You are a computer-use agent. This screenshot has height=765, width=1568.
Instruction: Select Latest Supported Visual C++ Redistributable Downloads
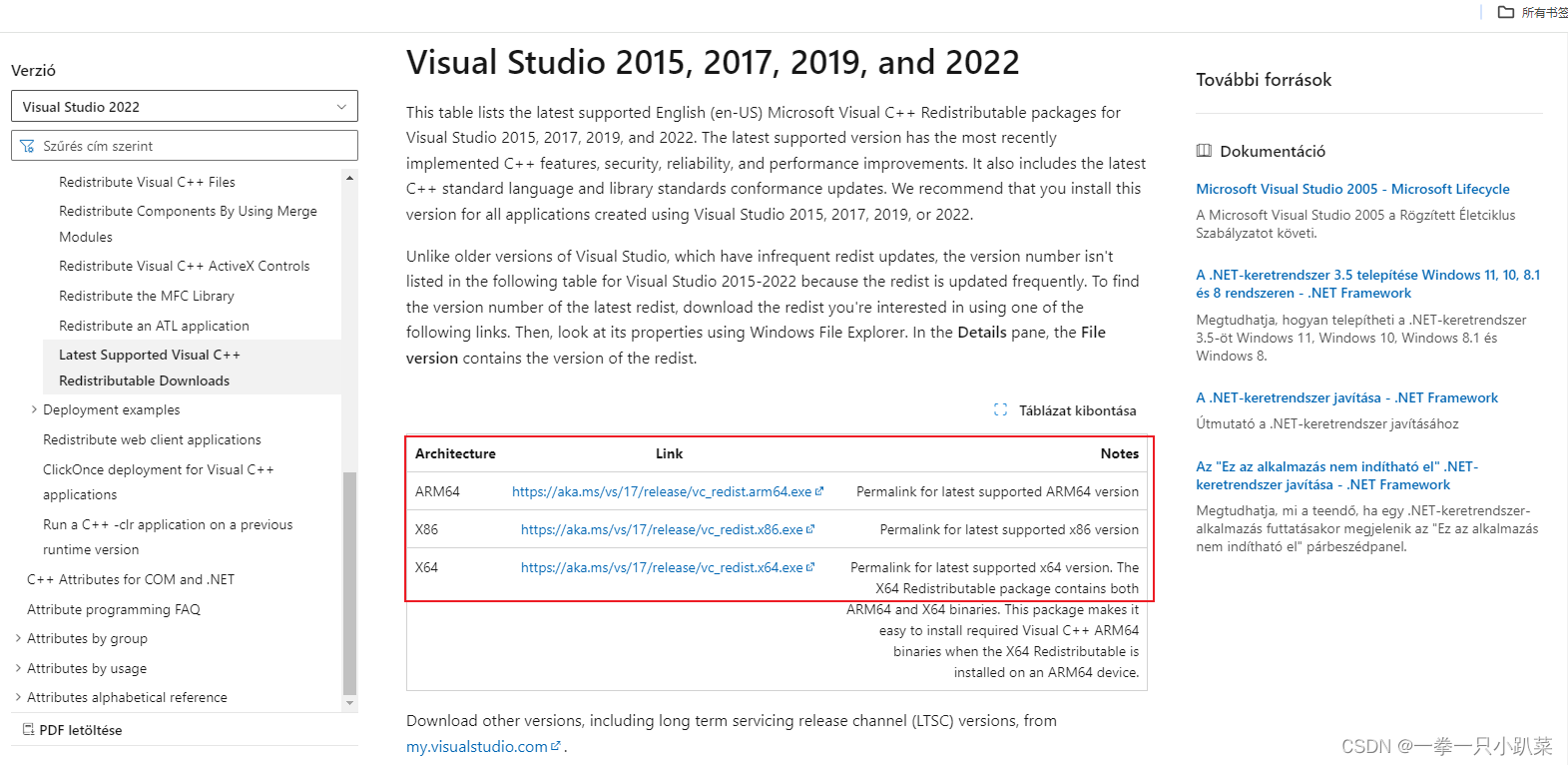pos(193,368)
